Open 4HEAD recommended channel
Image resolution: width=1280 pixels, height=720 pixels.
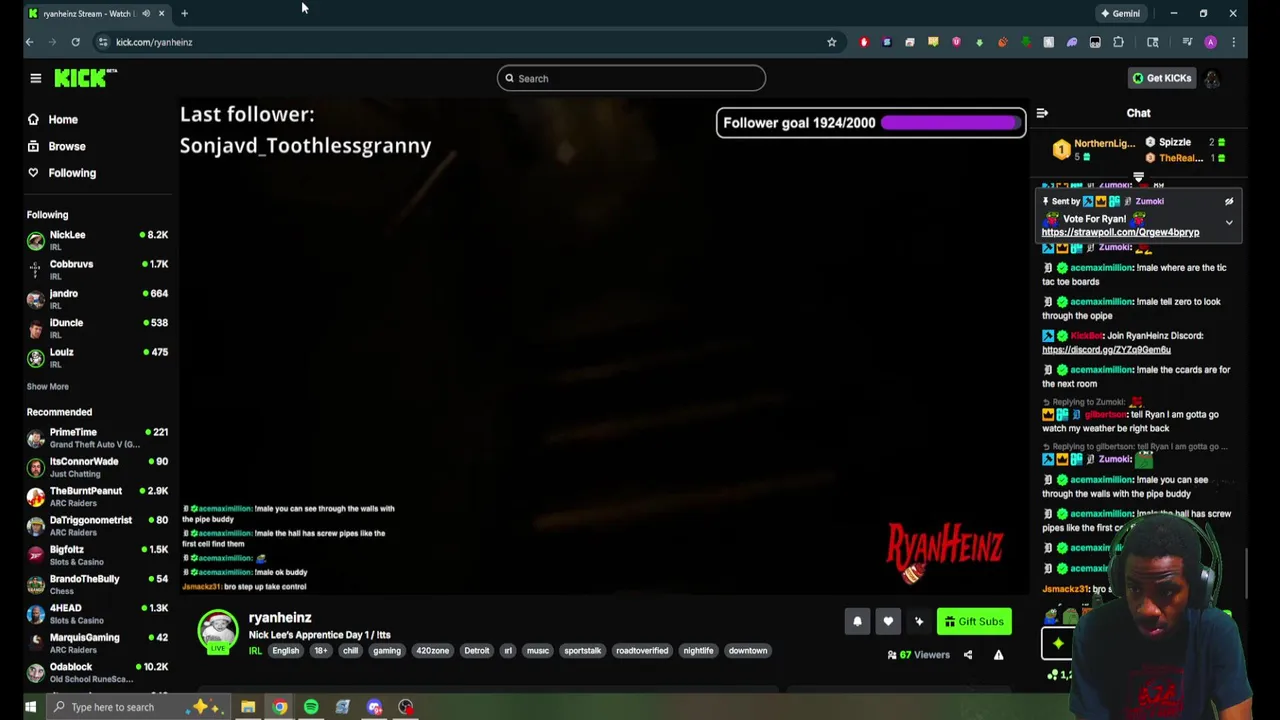(97, 614)
